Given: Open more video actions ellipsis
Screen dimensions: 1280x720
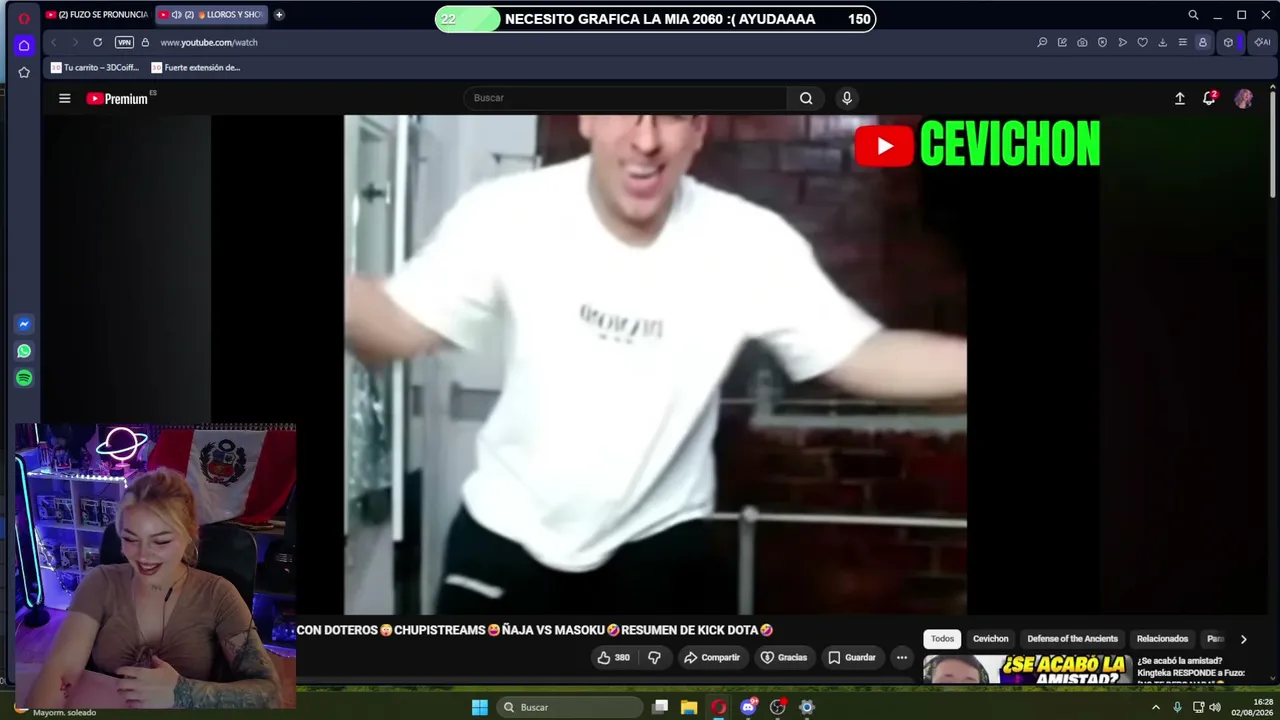Looking at the screenshot, I should coord(902,657).
